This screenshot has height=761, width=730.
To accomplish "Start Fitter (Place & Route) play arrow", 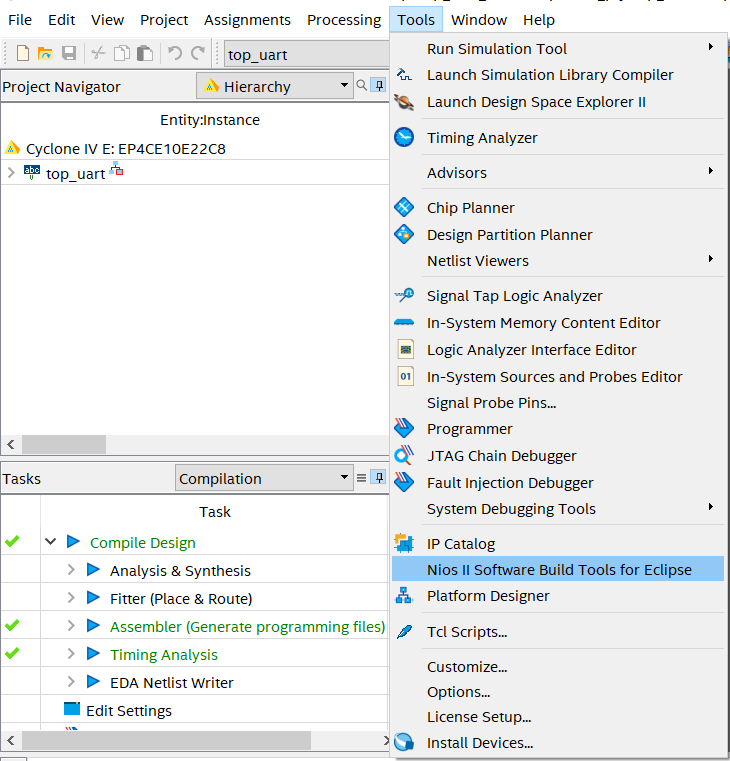I will [x=93, y=597].
